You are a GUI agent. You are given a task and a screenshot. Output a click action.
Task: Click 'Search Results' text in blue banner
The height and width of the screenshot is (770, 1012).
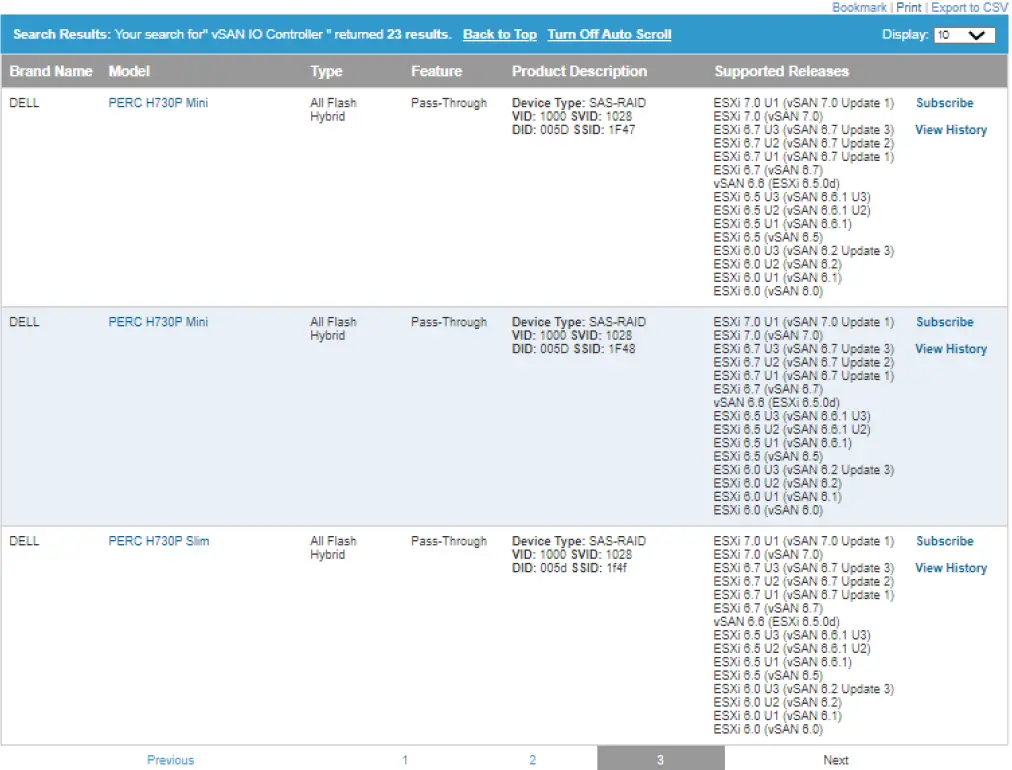click(x=61, y=35)
